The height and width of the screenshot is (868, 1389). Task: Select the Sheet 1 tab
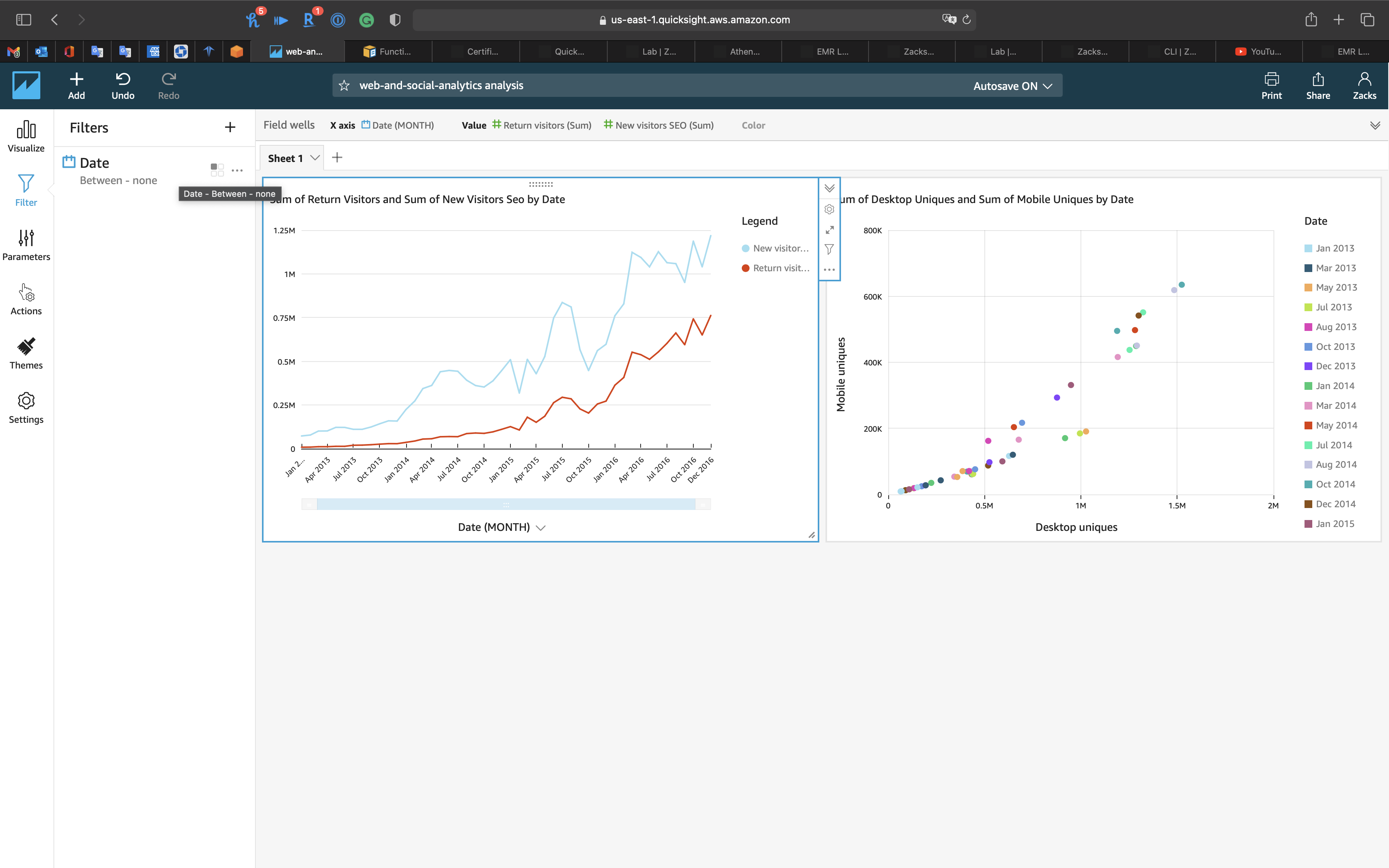click(285, 158)
